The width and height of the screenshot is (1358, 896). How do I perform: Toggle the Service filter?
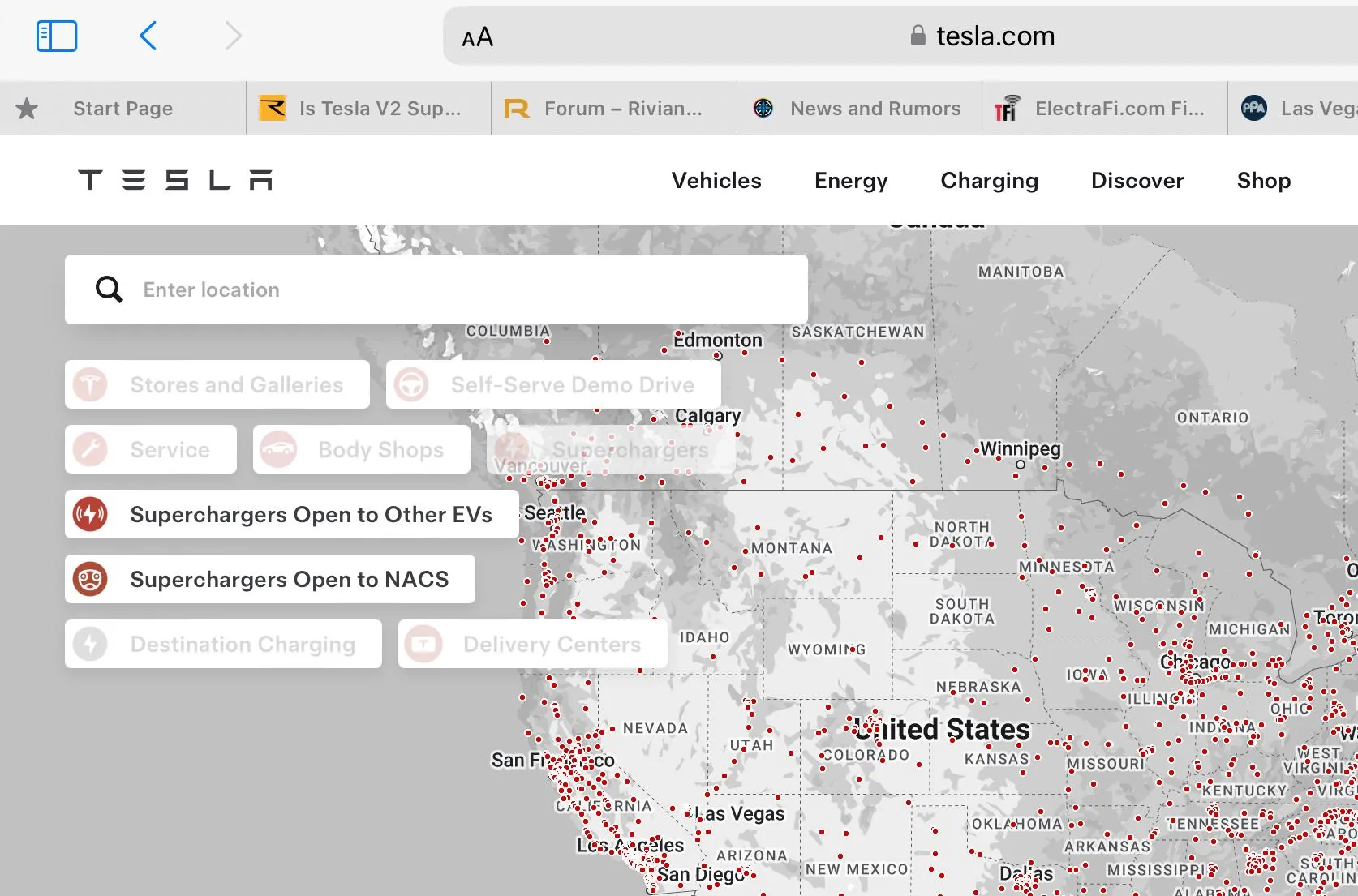151,449
